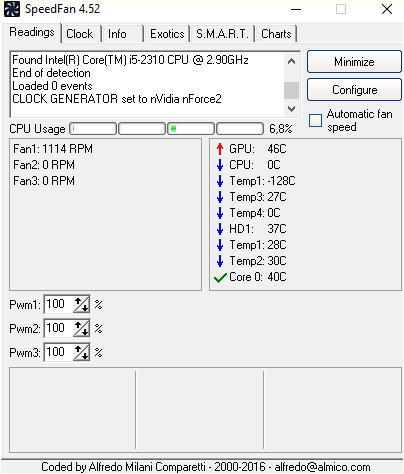
Task: Select the Fan3: 0 RPM reading
Action: tap(44, 181)
